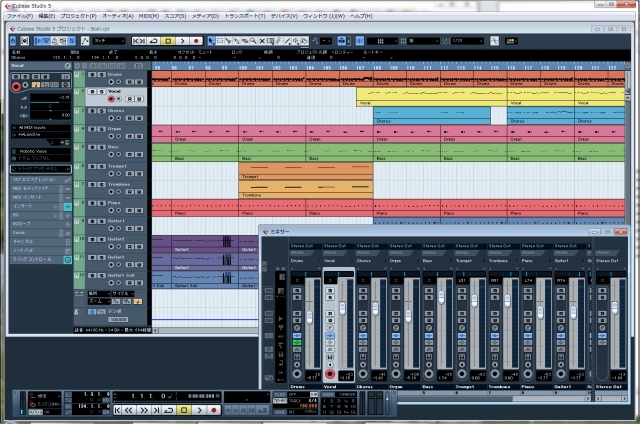The height and width of the screenshot is (424, 640).
Task: Select the Range Selection tool
Action: click(x=220, y=41)
